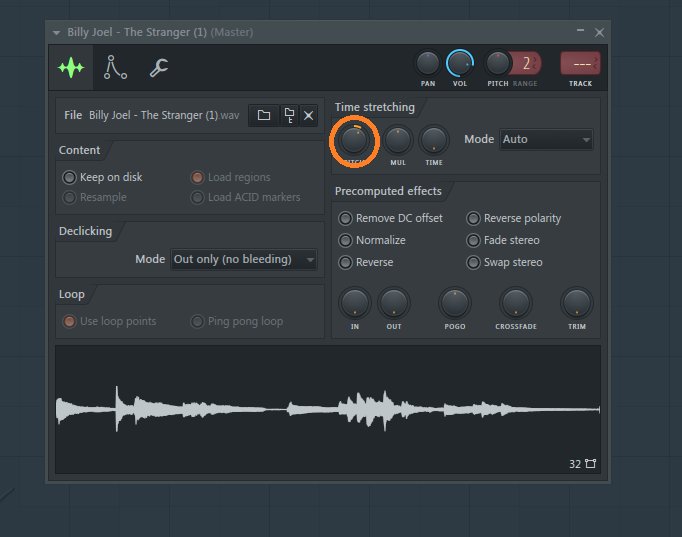The height and width of the screenshot is (537, 682).
Task: Click the TIME stretch knob
Action: click(x=434, y=140)
